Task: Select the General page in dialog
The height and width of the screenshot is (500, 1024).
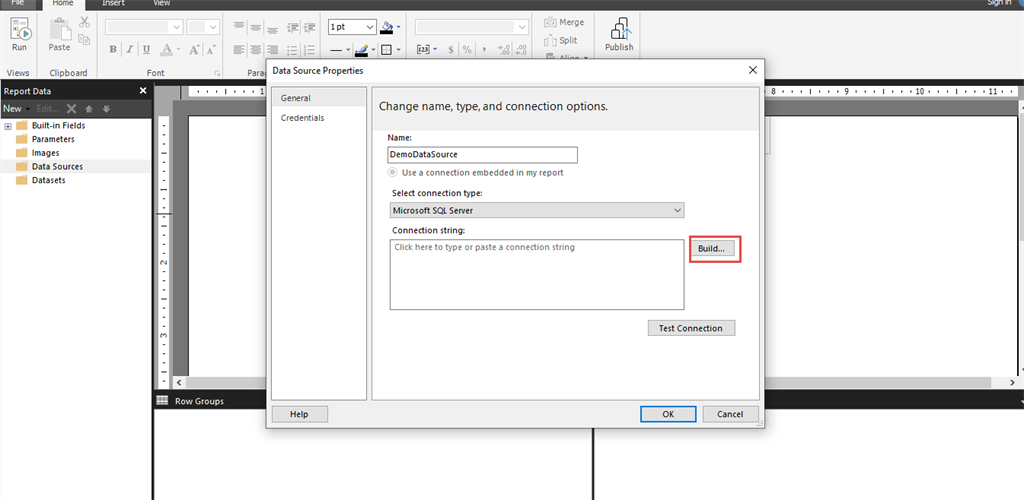Action: coord(319,98)
